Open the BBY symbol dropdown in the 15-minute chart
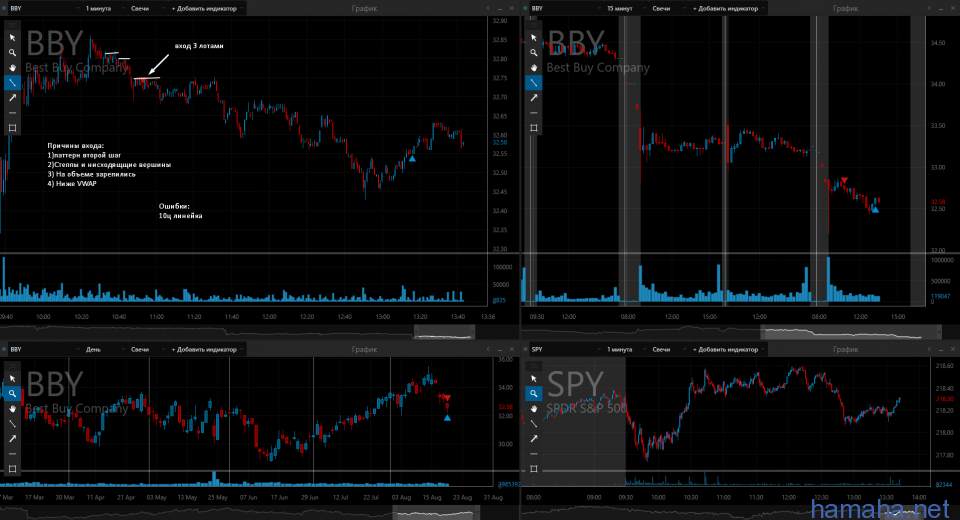Image resolution: width=960 pixels, height=520 pixels. [x=566, y=9]
